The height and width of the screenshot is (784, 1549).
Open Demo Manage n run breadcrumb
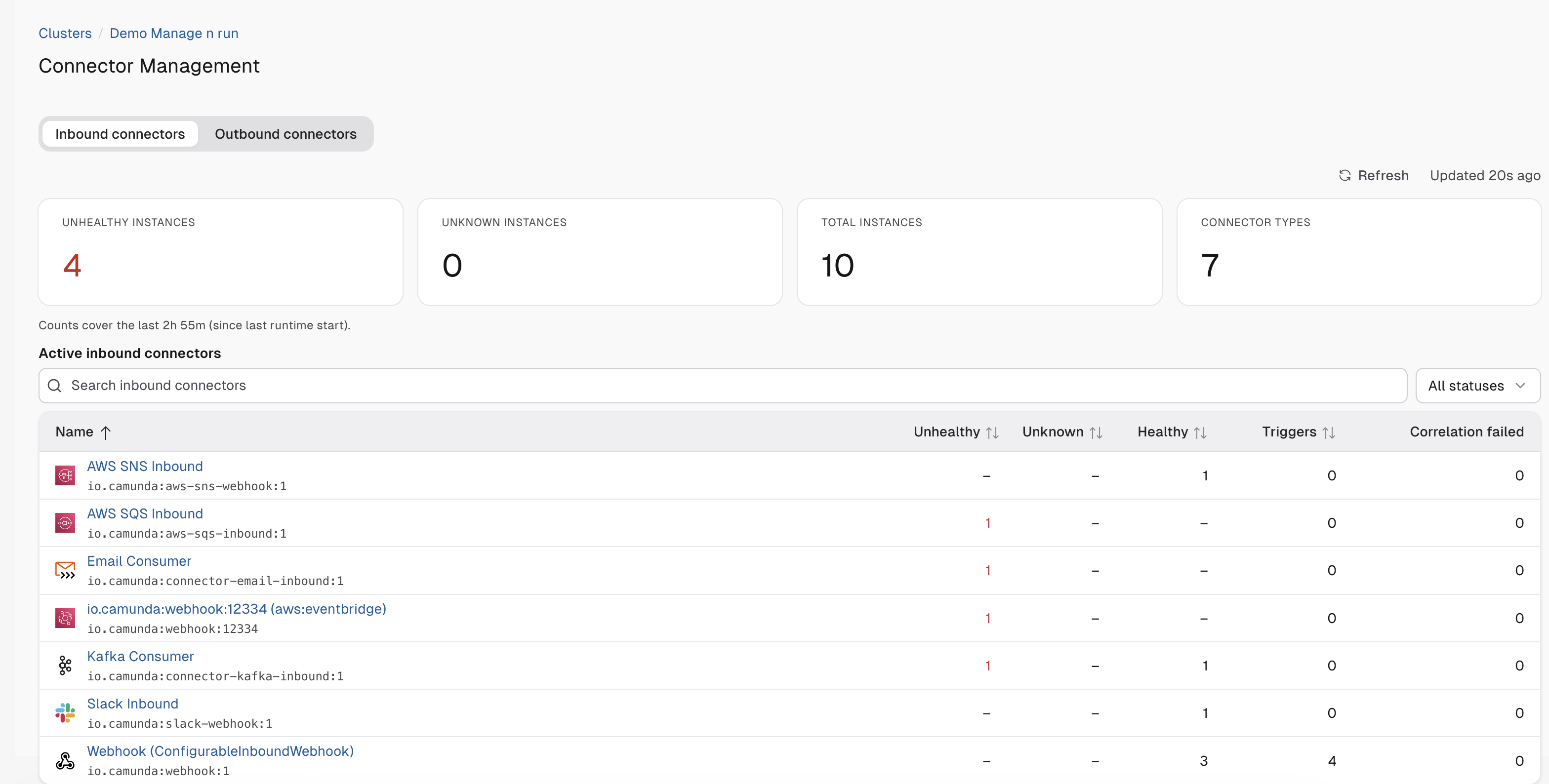(x=174, y=34)
